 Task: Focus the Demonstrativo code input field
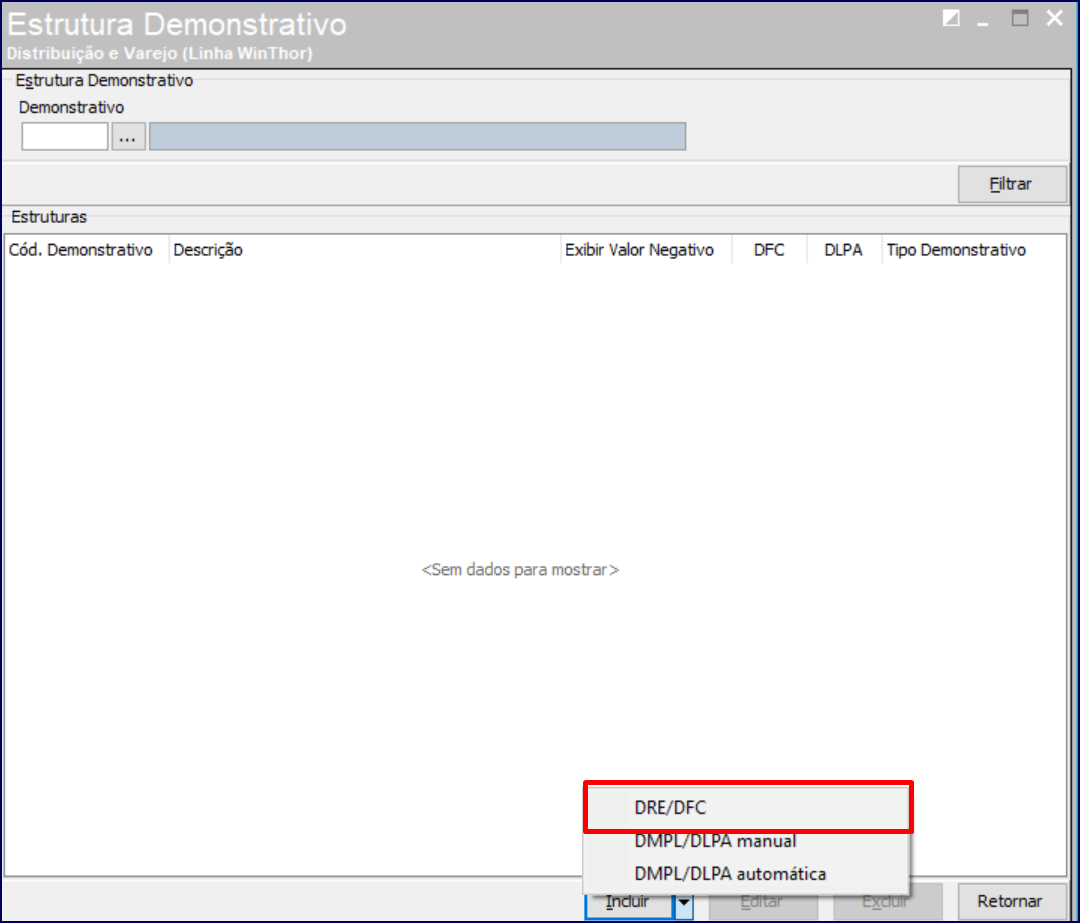[65, 136]
